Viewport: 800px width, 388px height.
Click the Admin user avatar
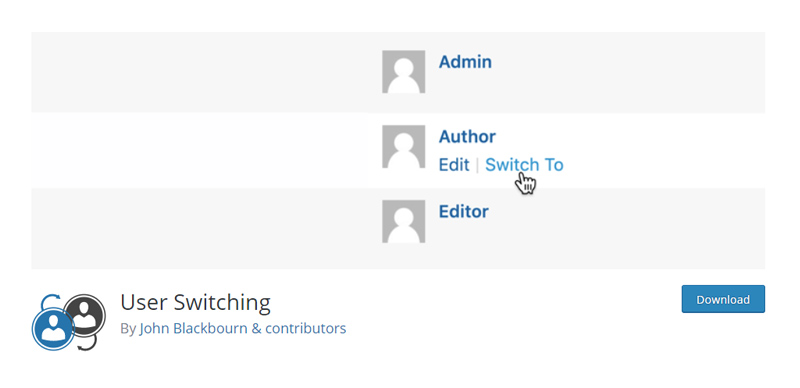[404, 71]
